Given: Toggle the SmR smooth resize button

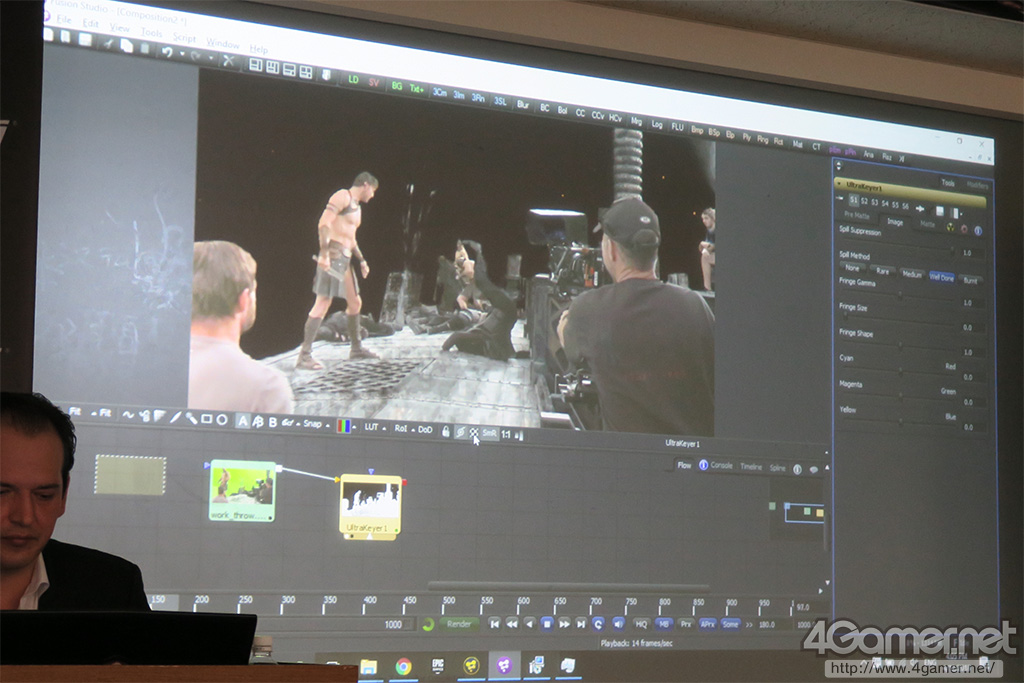Looking at the screenshot, I should point(489,433).
